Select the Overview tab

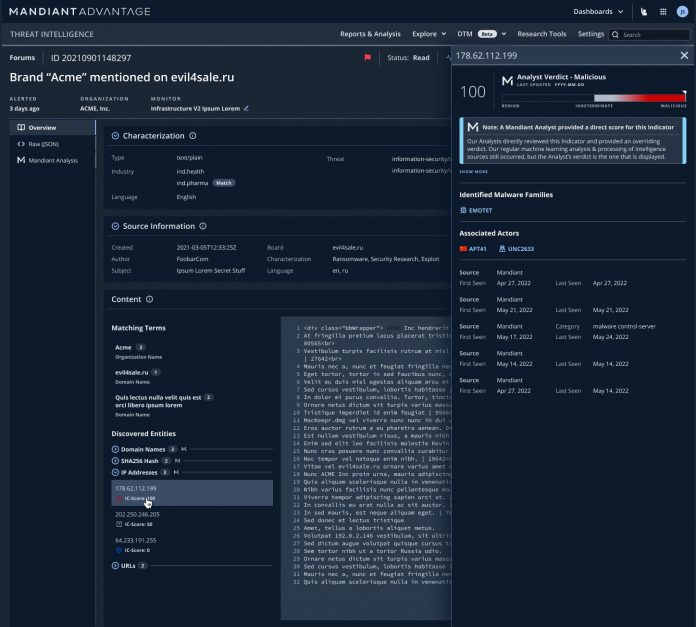tap(52, 128)
